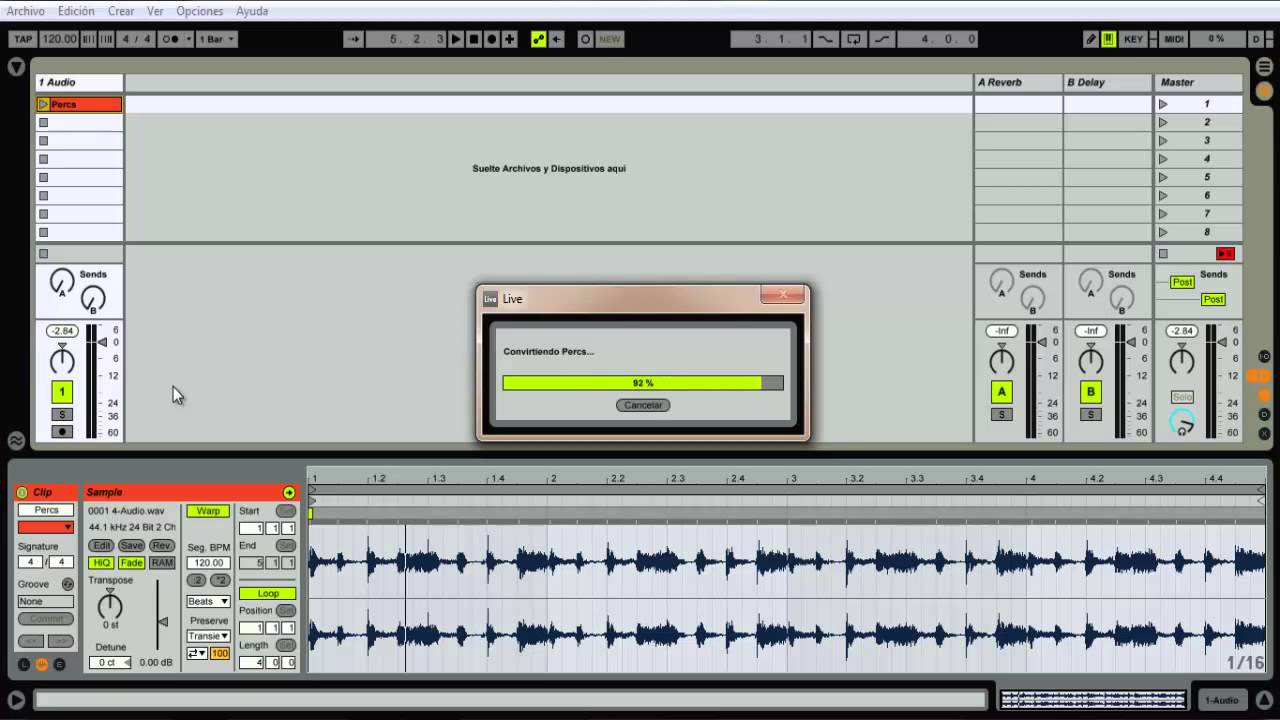Enable RAM mode
This screenshot has width=1280, height=720.
(x=162, y=563)
